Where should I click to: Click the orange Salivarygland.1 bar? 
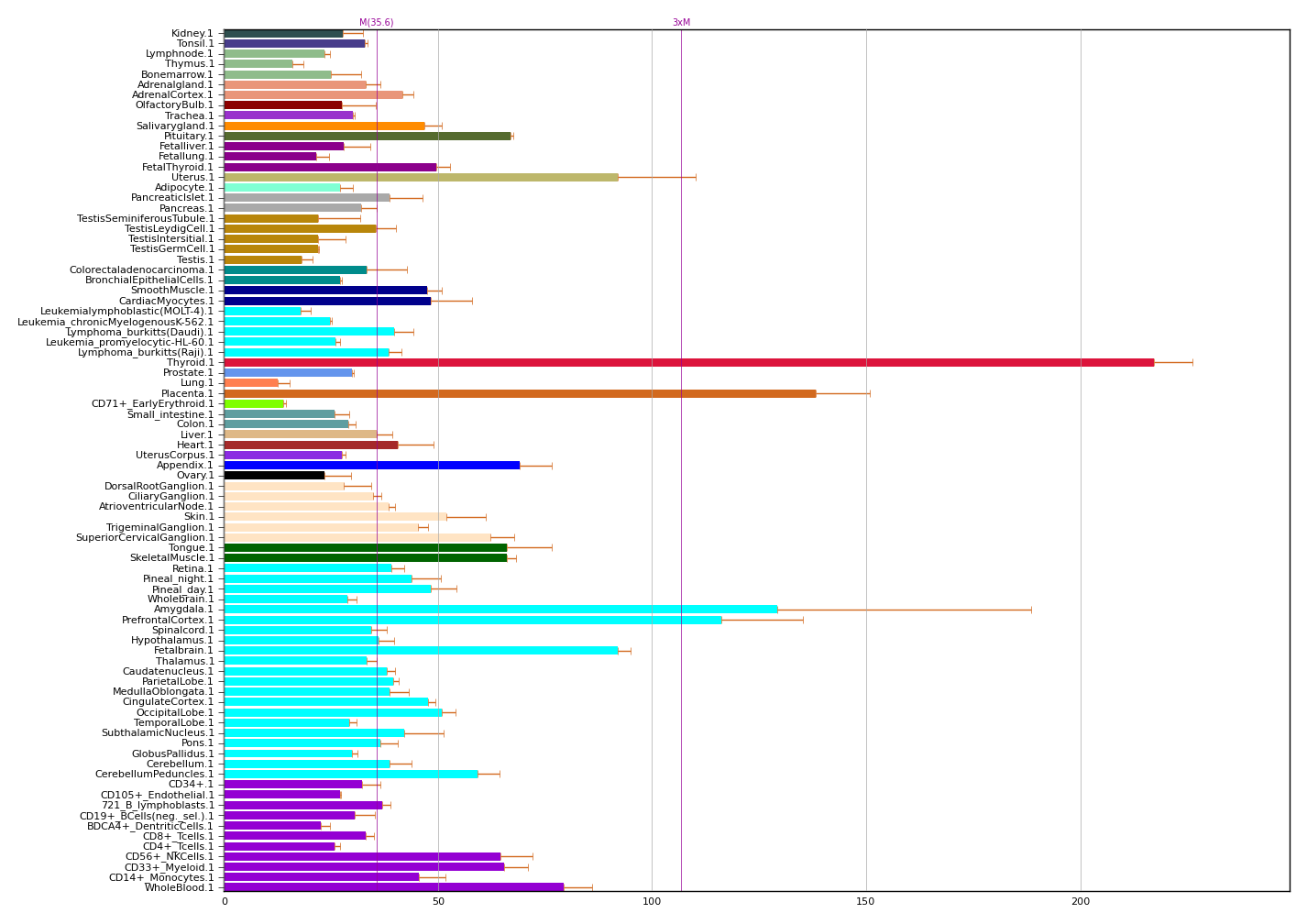324,126
